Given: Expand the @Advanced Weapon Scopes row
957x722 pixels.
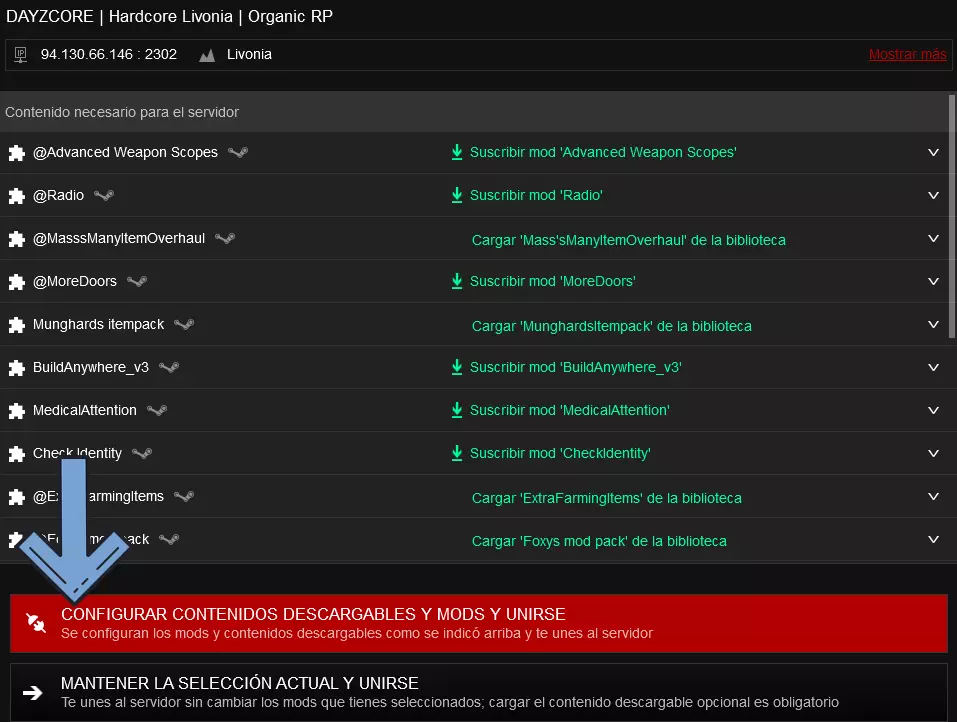Looking at the screenshot, I should [x=933, y=152].
